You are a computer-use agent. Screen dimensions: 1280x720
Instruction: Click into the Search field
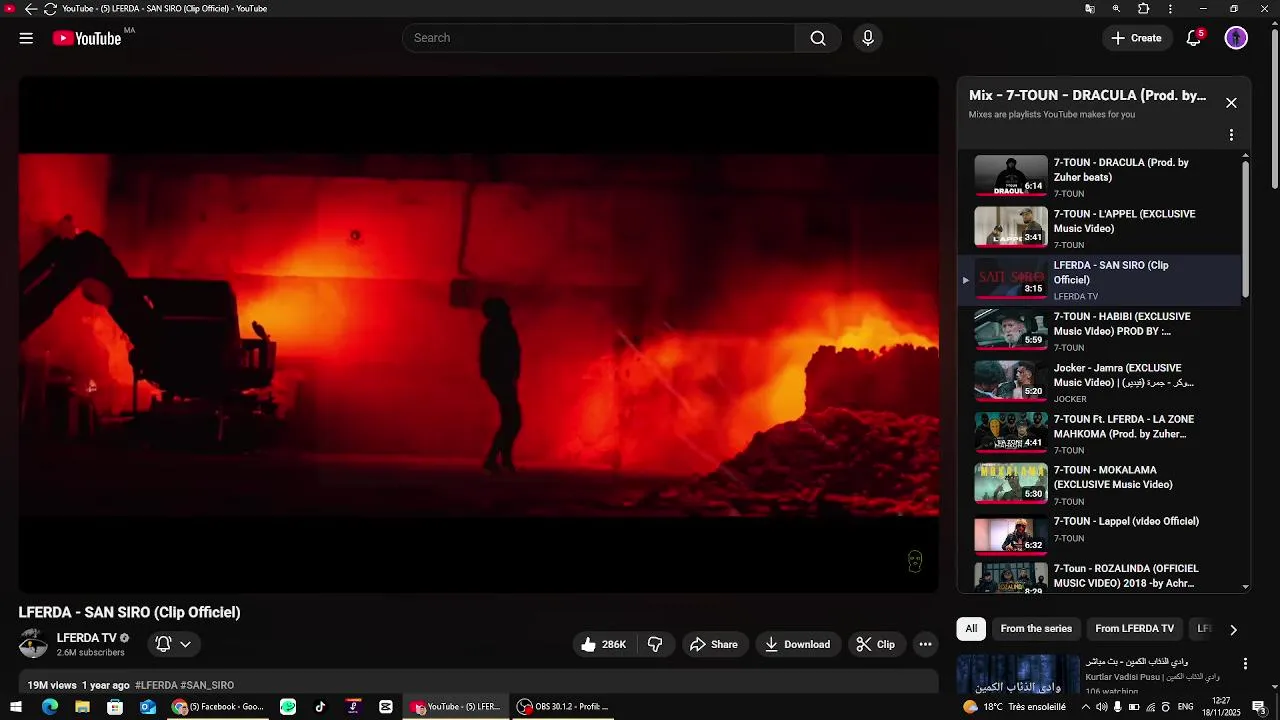(600, 38)
